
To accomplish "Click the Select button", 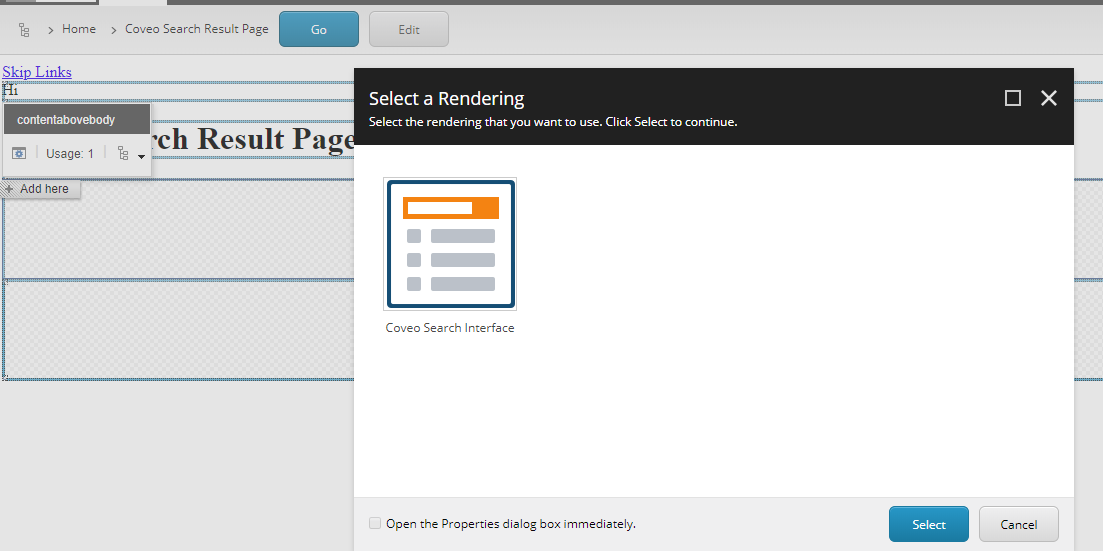I will tap(929, 524).
